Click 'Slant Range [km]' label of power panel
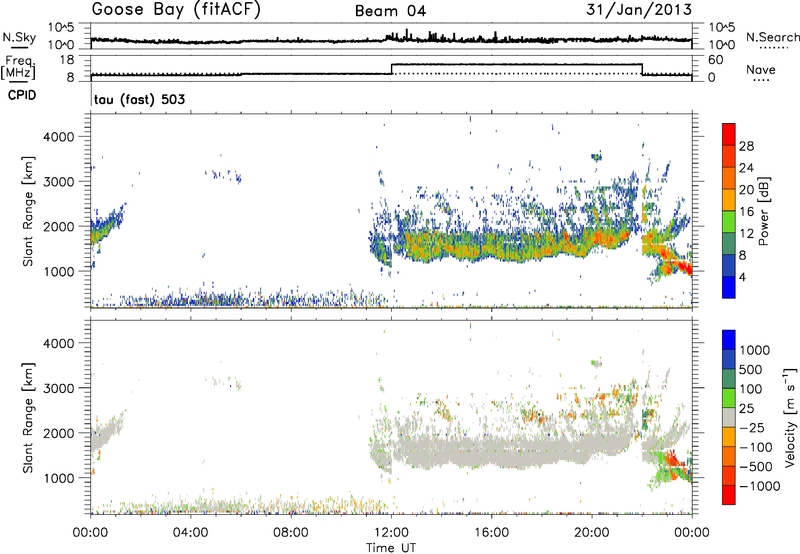Image resolution: width=800 pixels, height=554 pixels. click(28, 211)
